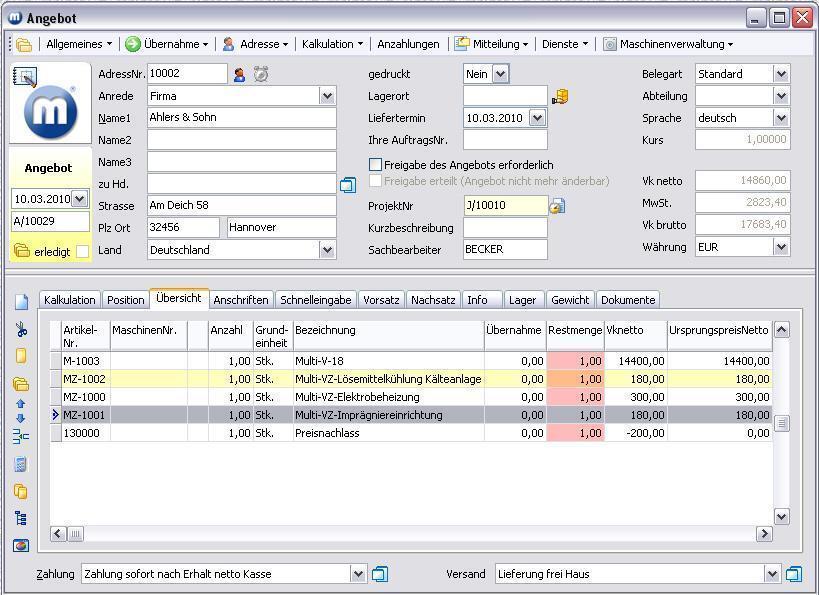Select the MZ-1002 row in article table
This screenshot has width=819, height=595.
[x=85, y=379]
